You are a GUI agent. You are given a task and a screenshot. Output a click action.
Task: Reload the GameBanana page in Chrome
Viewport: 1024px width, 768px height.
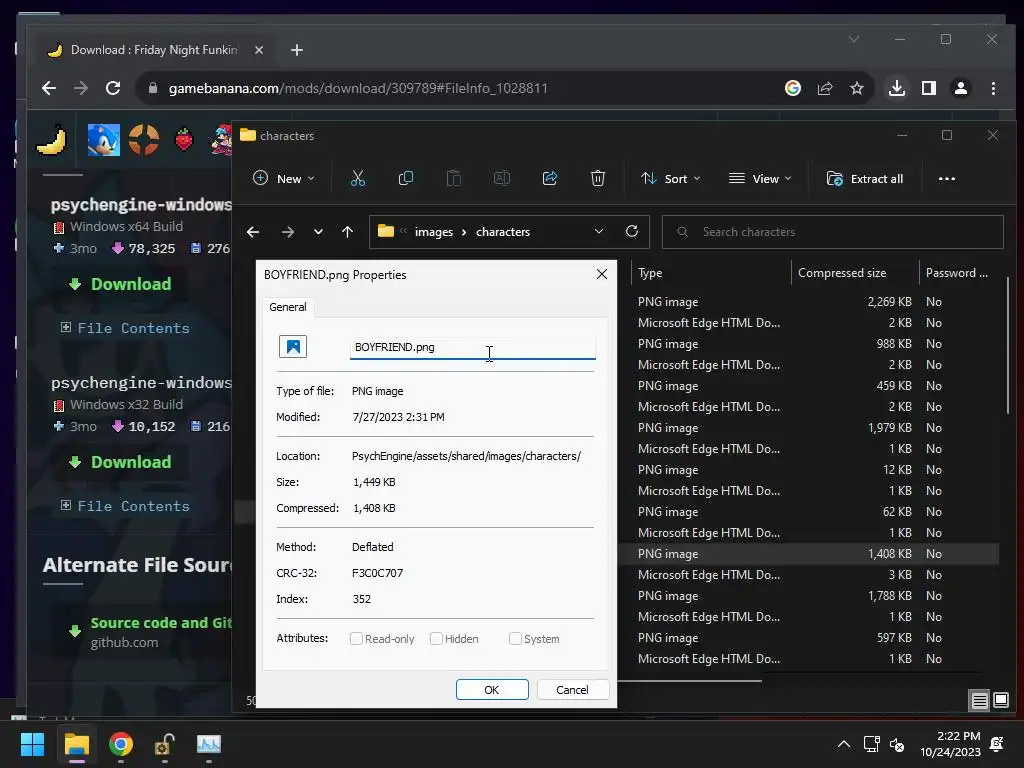pyautogui.click(x=113, y=88)
